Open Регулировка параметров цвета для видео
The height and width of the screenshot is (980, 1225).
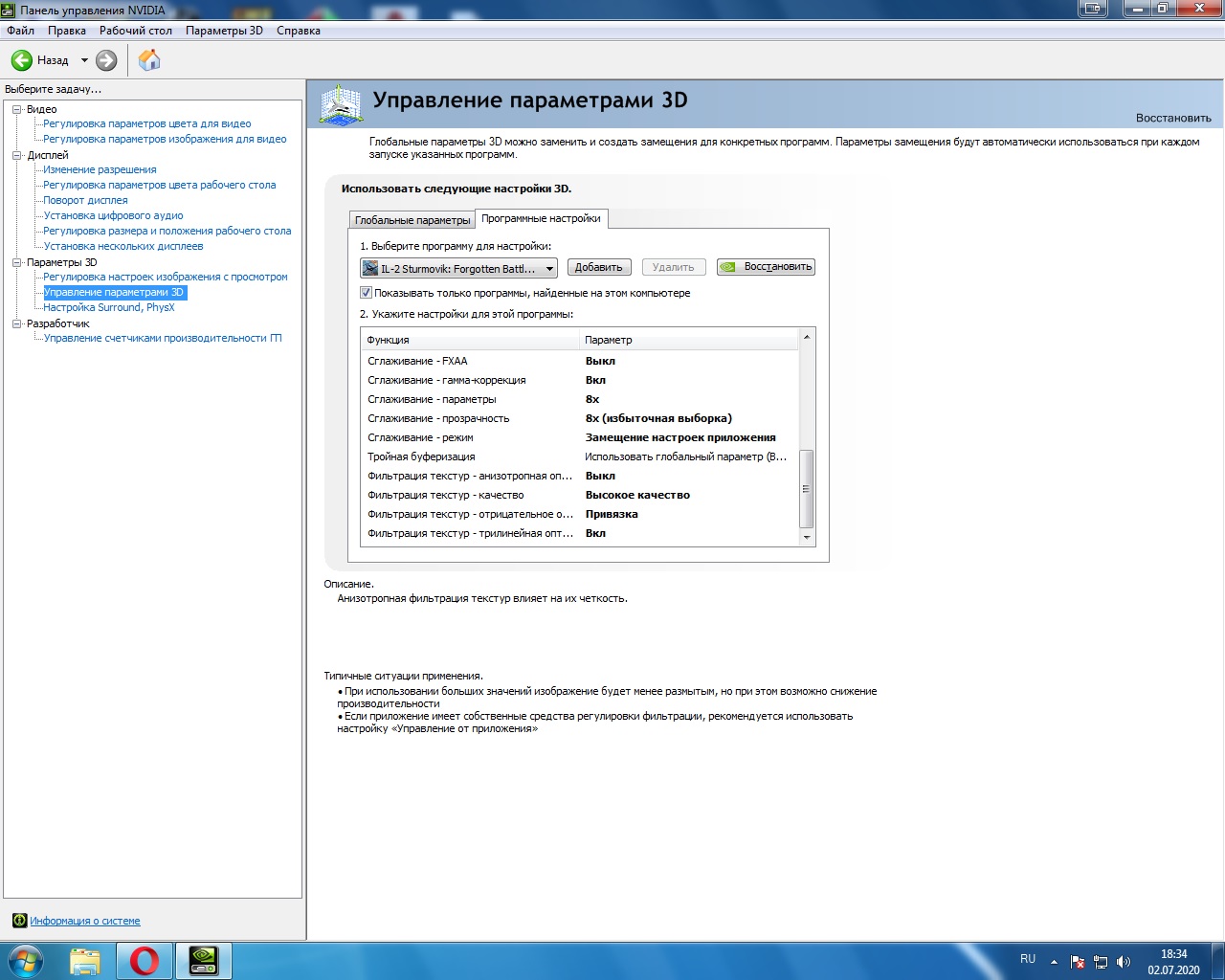147,123
